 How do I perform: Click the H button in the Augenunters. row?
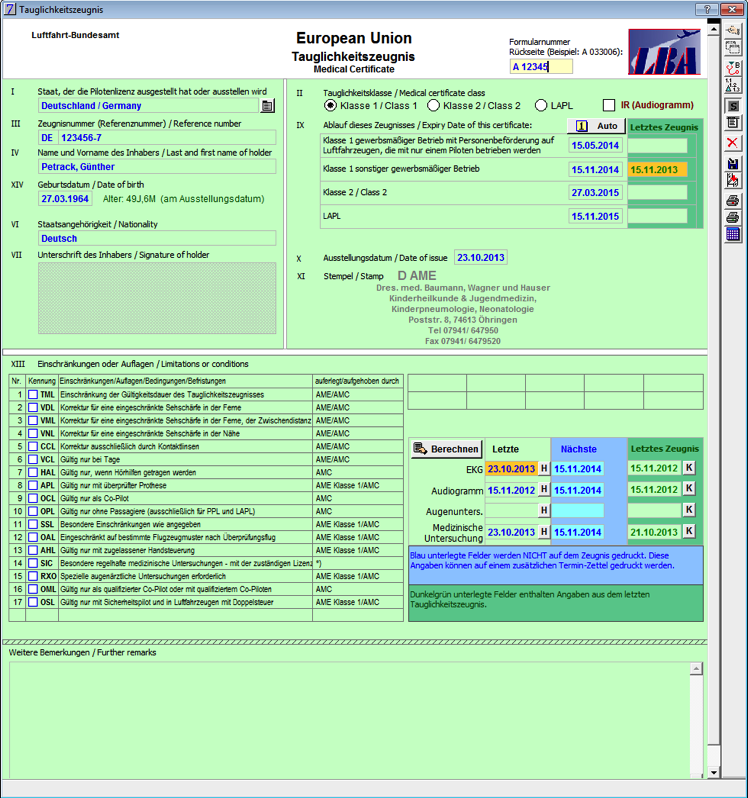(544, 510)
